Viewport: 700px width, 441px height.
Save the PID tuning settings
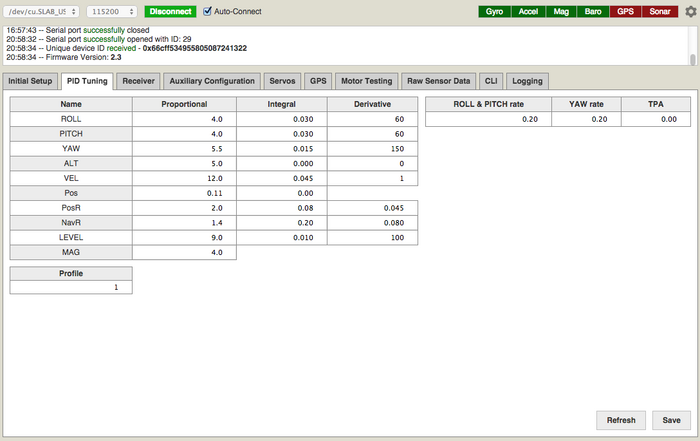point(671,420)
